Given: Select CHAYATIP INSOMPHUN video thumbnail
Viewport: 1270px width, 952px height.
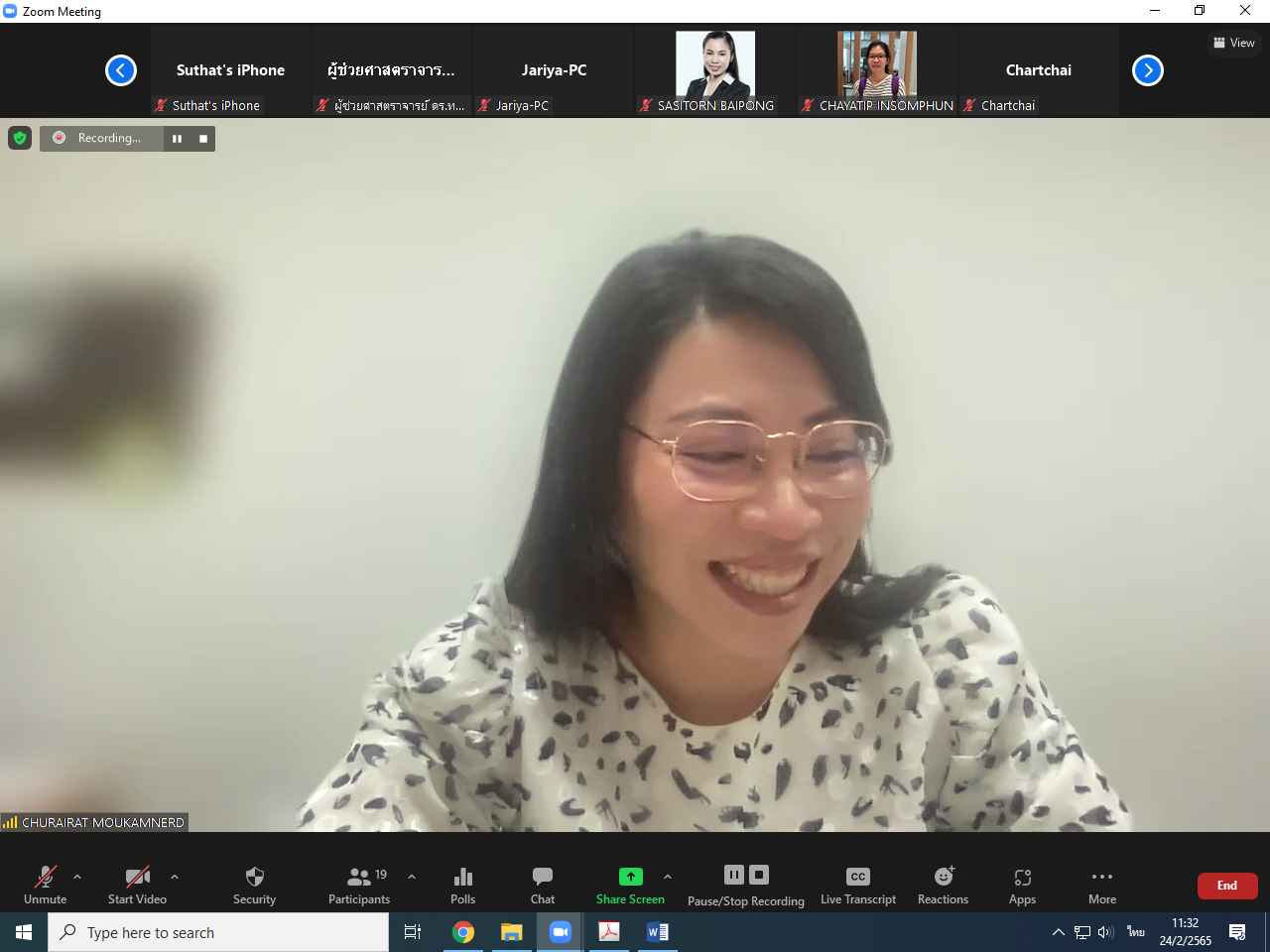Looking at the screenshot, I should coord(877,70).
